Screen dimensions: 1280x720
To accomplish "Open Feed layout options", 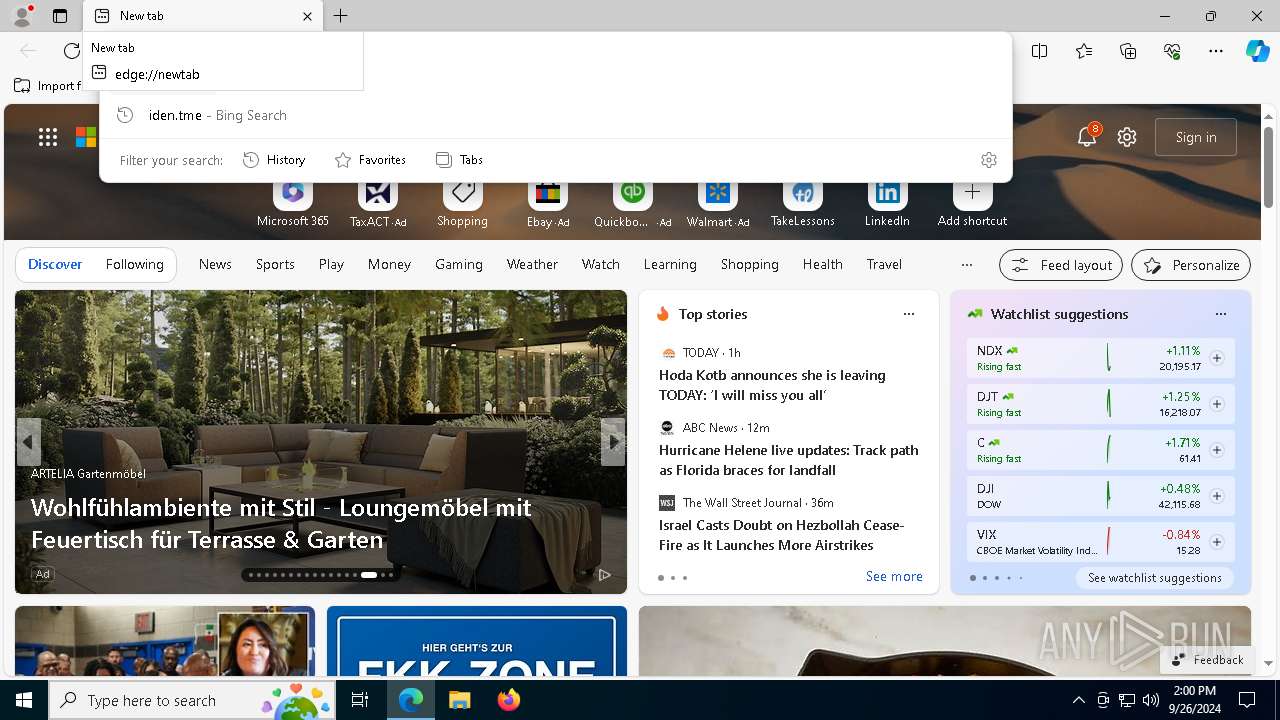I will click(x=1061, y=265).
